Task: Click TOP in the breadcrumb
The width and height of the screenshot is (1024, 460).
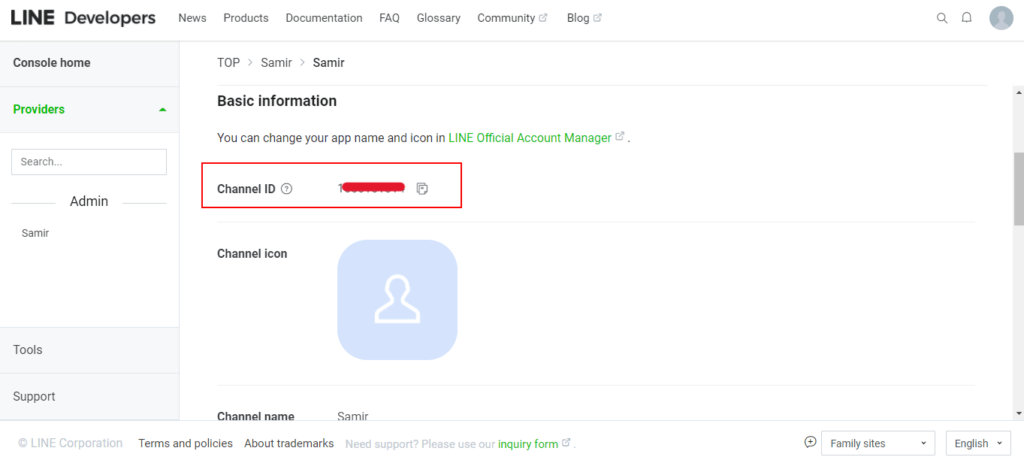Action: (229, 63)
